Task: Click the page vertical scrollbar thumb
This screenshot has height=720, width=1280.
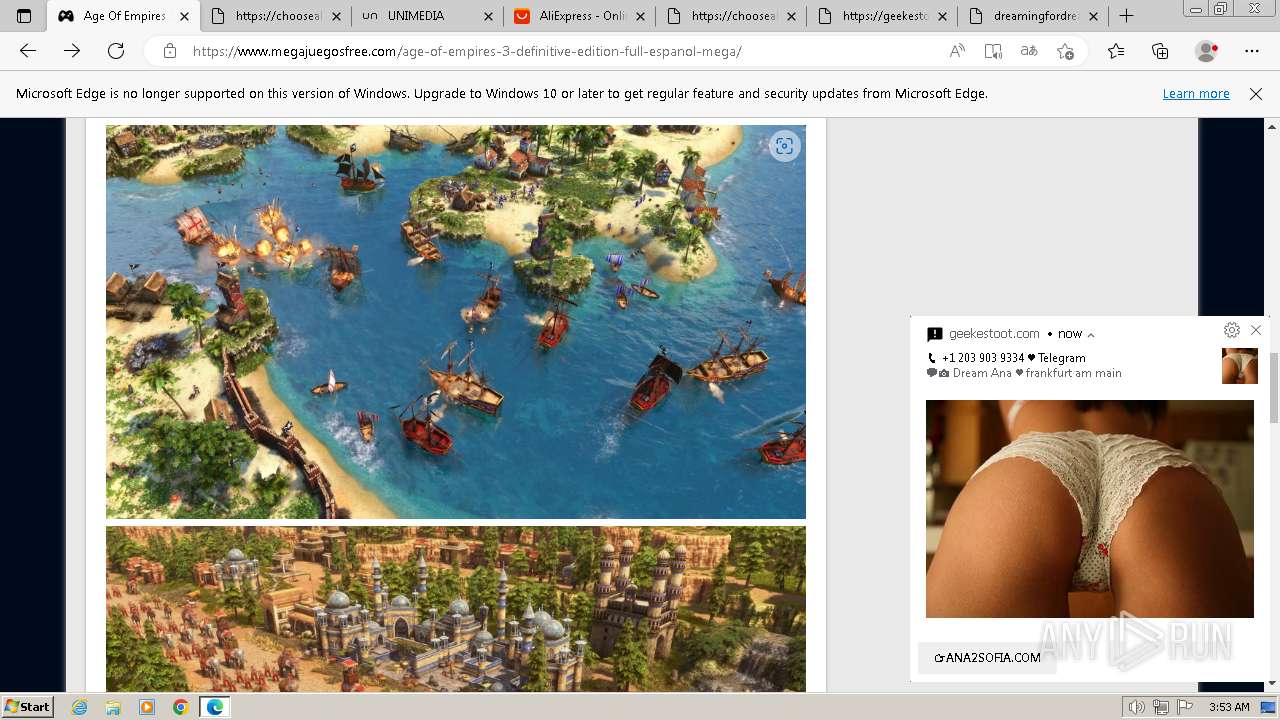Action: (1273, 388)
